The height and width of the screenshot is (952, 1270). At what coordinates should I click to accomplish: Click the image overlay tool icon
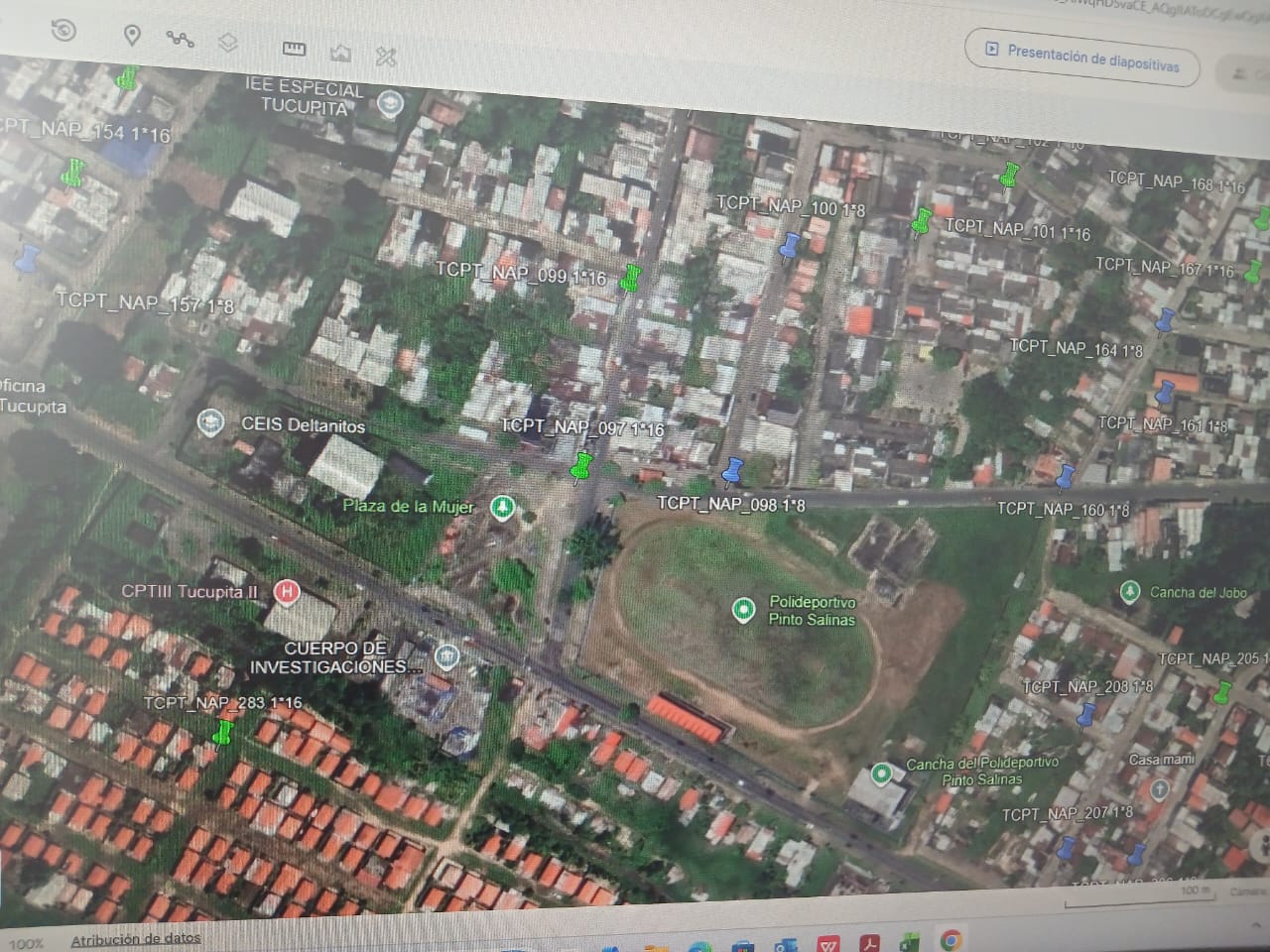(x=340, y=52)
